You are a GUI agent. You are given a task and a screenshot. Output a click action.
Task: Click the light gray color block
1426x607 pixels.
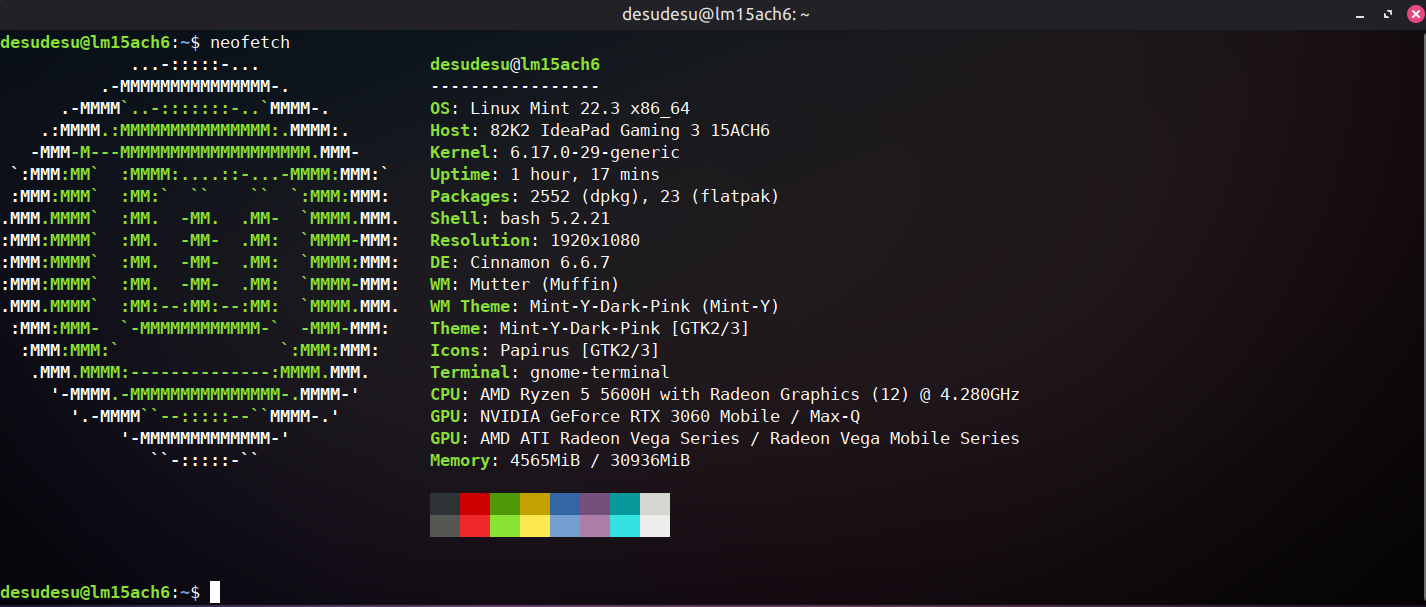click(655, 504)
